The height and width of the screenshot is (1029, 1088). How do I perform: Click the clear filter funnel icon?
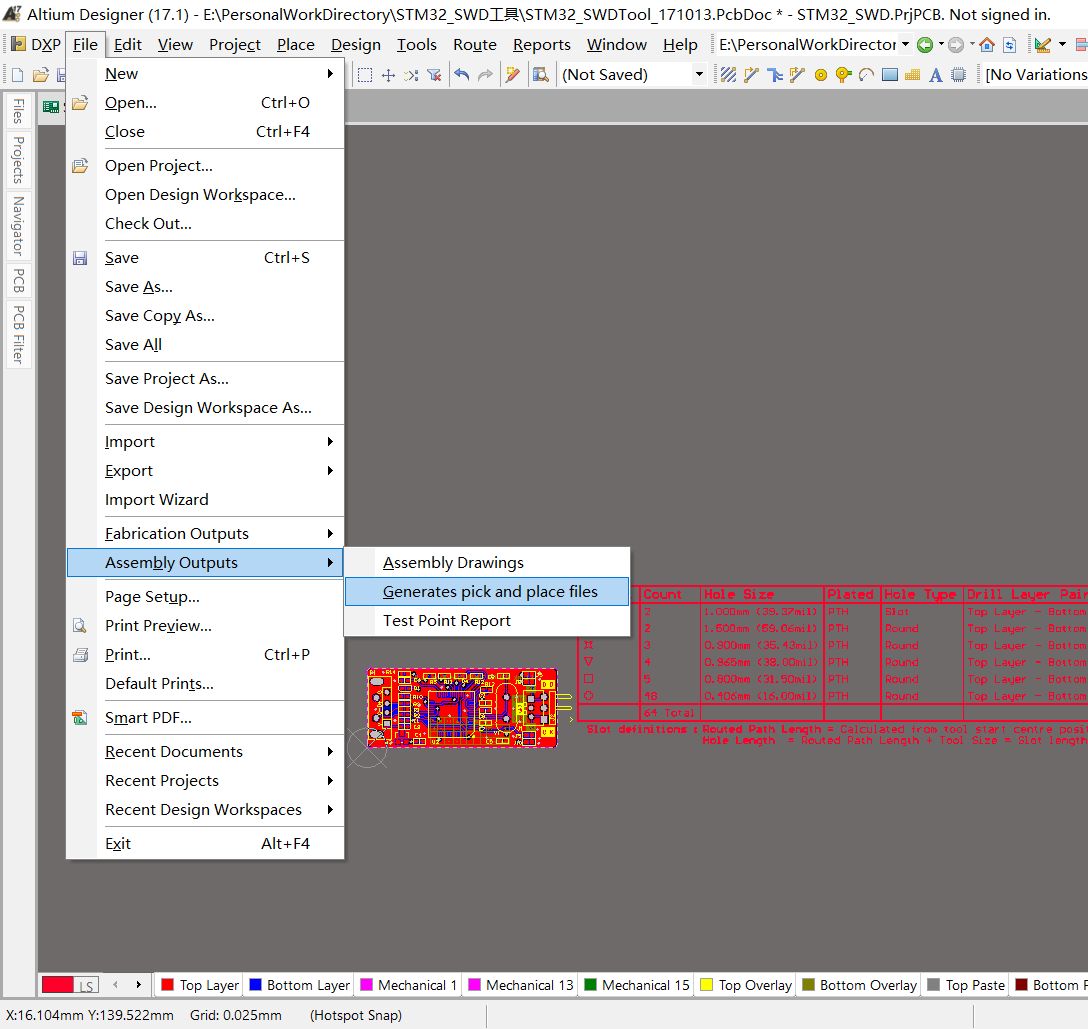click(434, 75)
